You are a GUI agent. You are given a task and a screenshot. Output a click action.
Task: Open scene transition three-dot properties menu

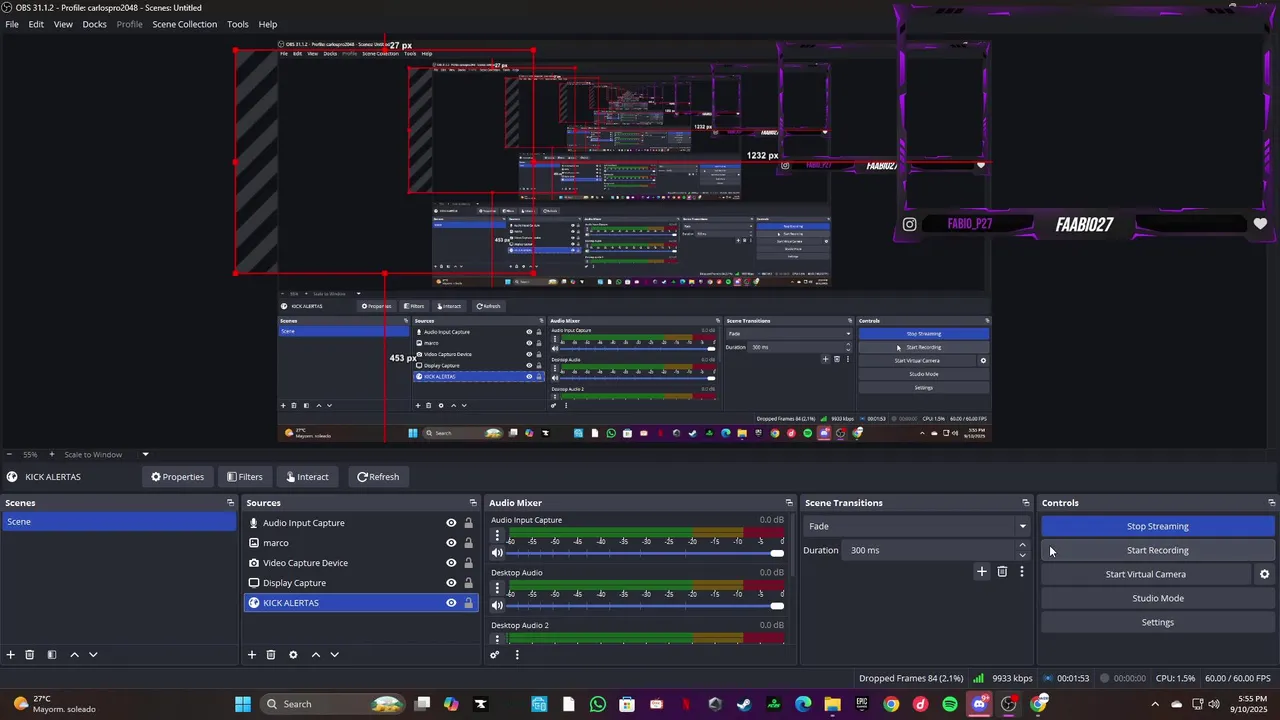(x=1021, y=572)
